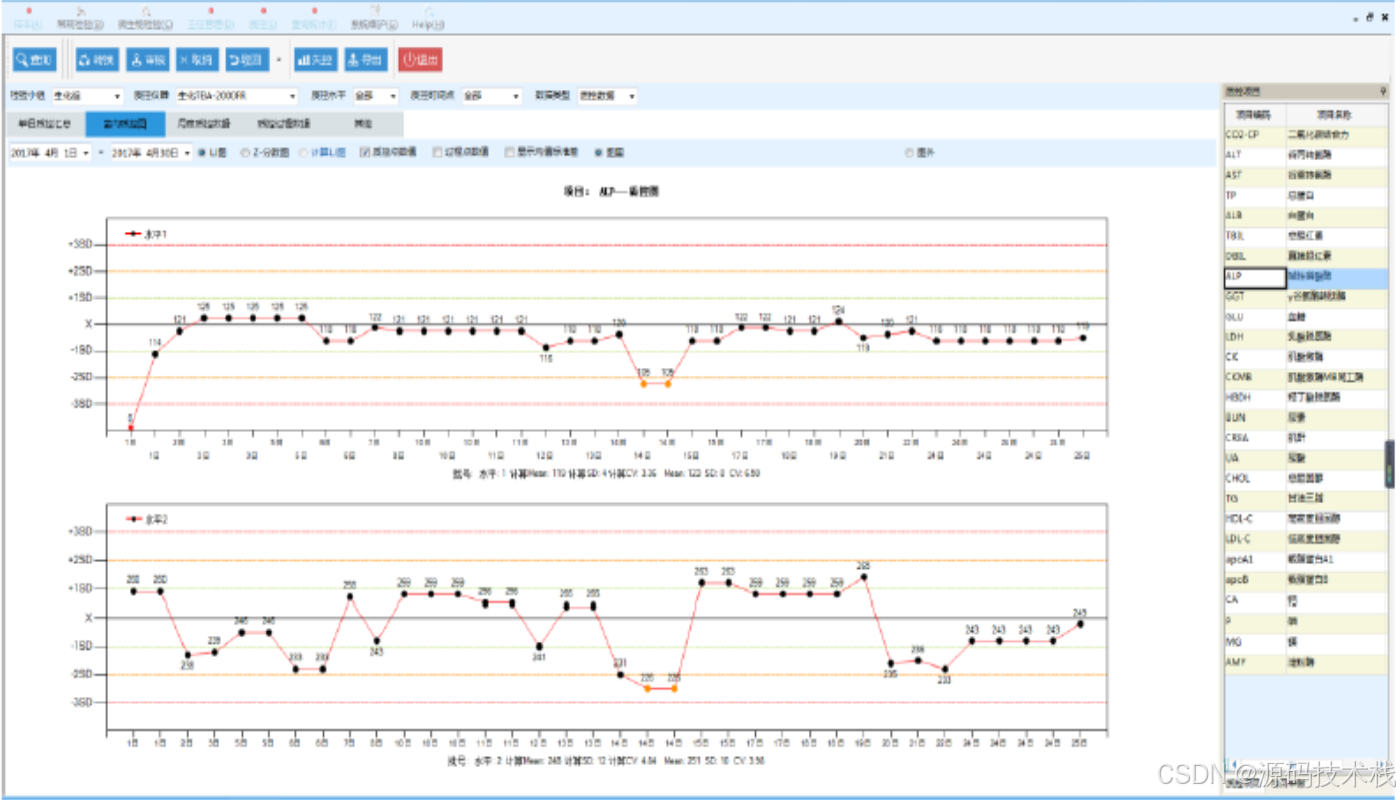Screen dimensions: 1400x800
Task: Click the red power exit button
Action: (x=420, y=60)
